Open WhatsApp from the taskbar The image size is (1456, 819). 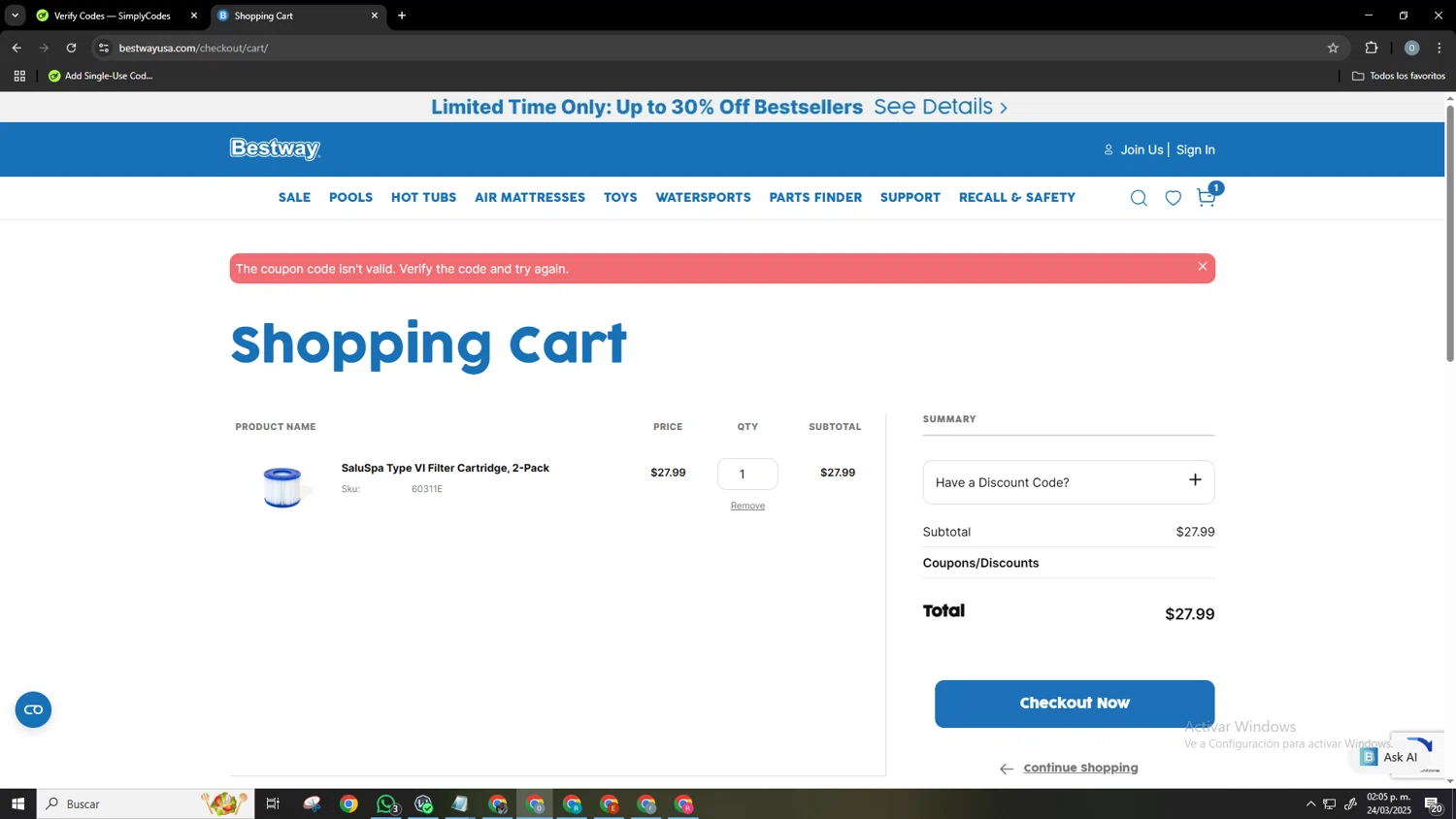[x=386, y=803]
